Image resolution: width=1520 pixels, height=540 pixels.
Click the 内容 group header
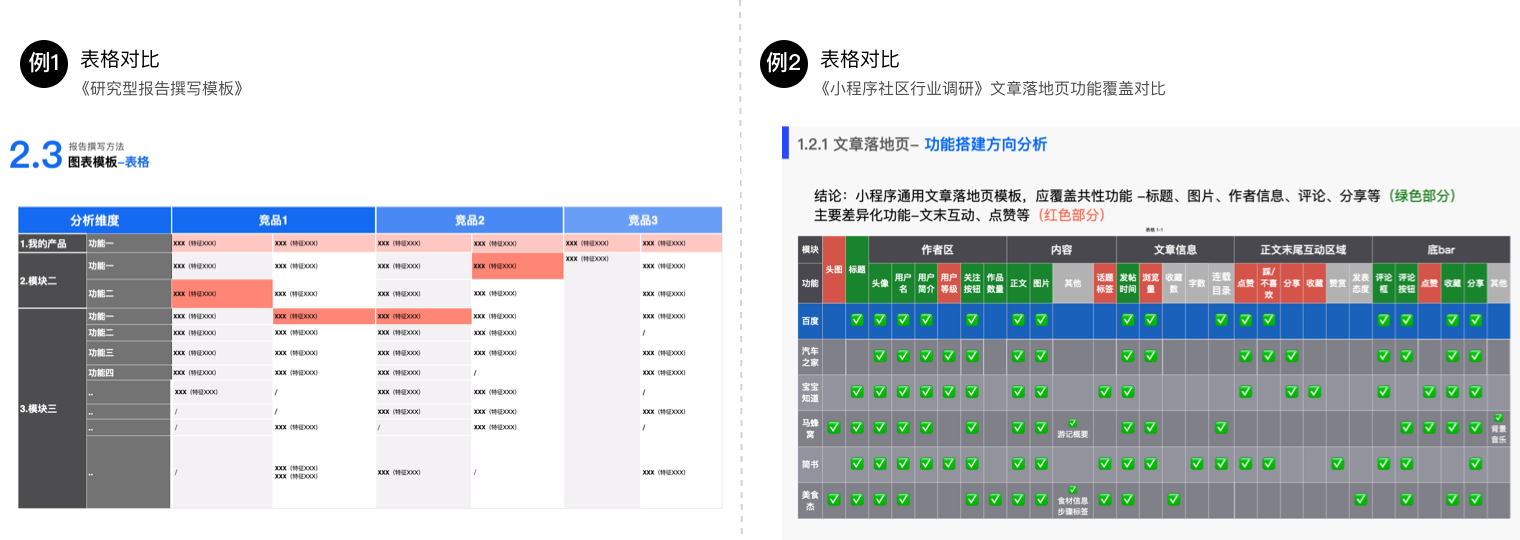click(x=1061, y=249)
